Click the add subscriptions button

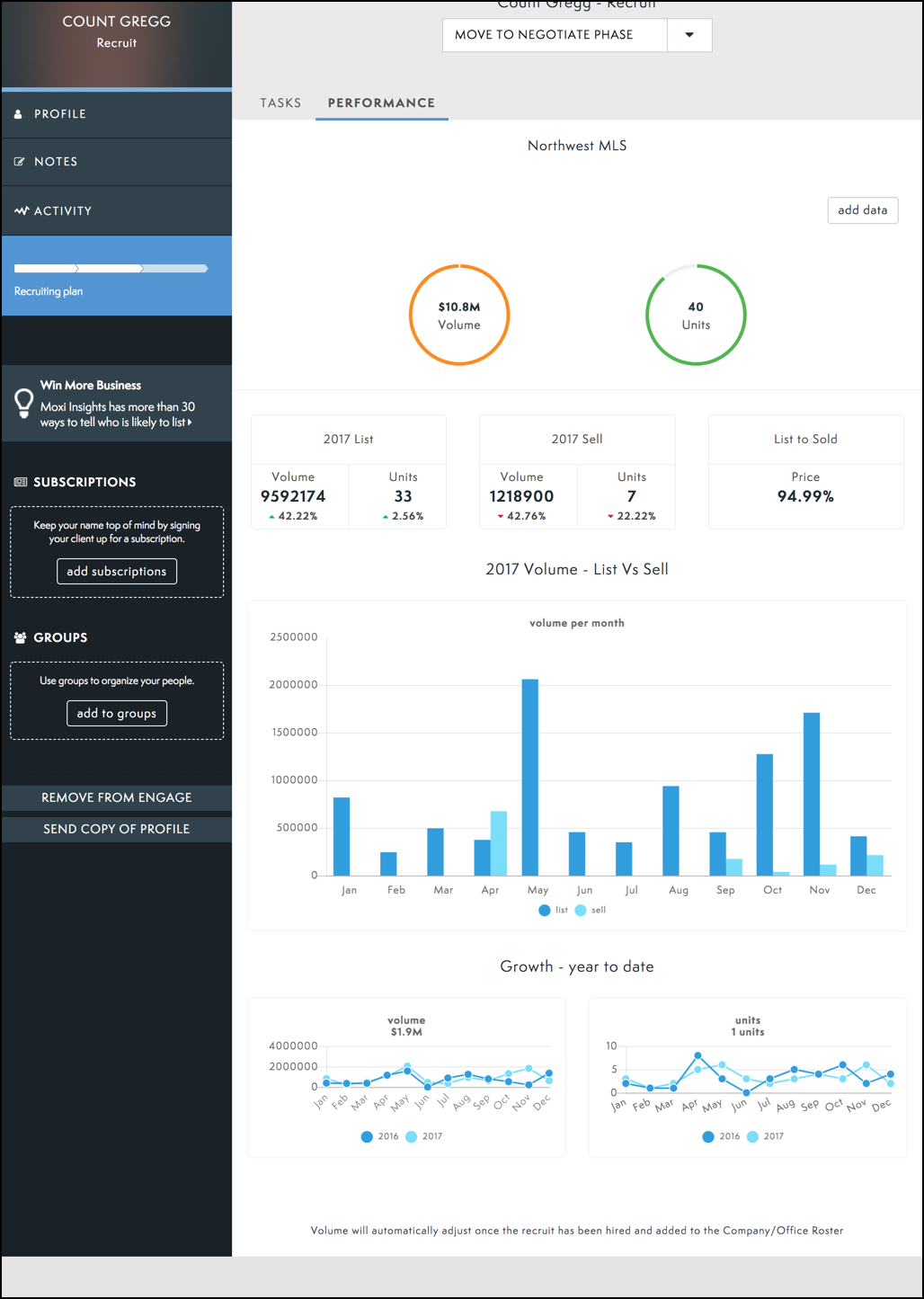(x=117, y=571)
